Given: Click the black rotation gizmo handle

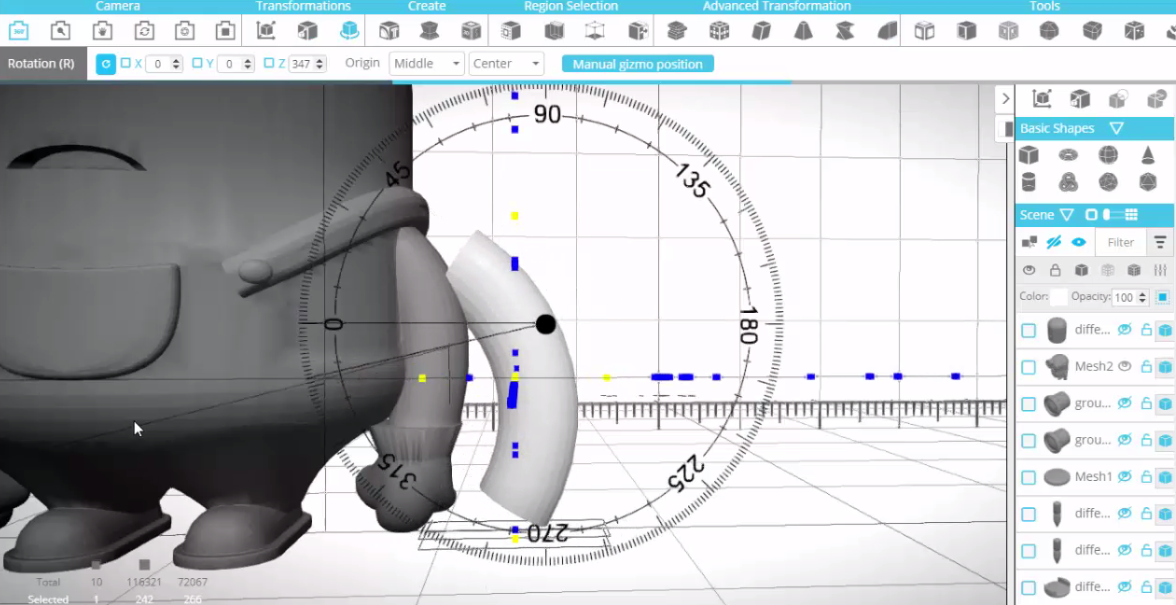Looking at the screenshot, I should (x=546, y=325).
